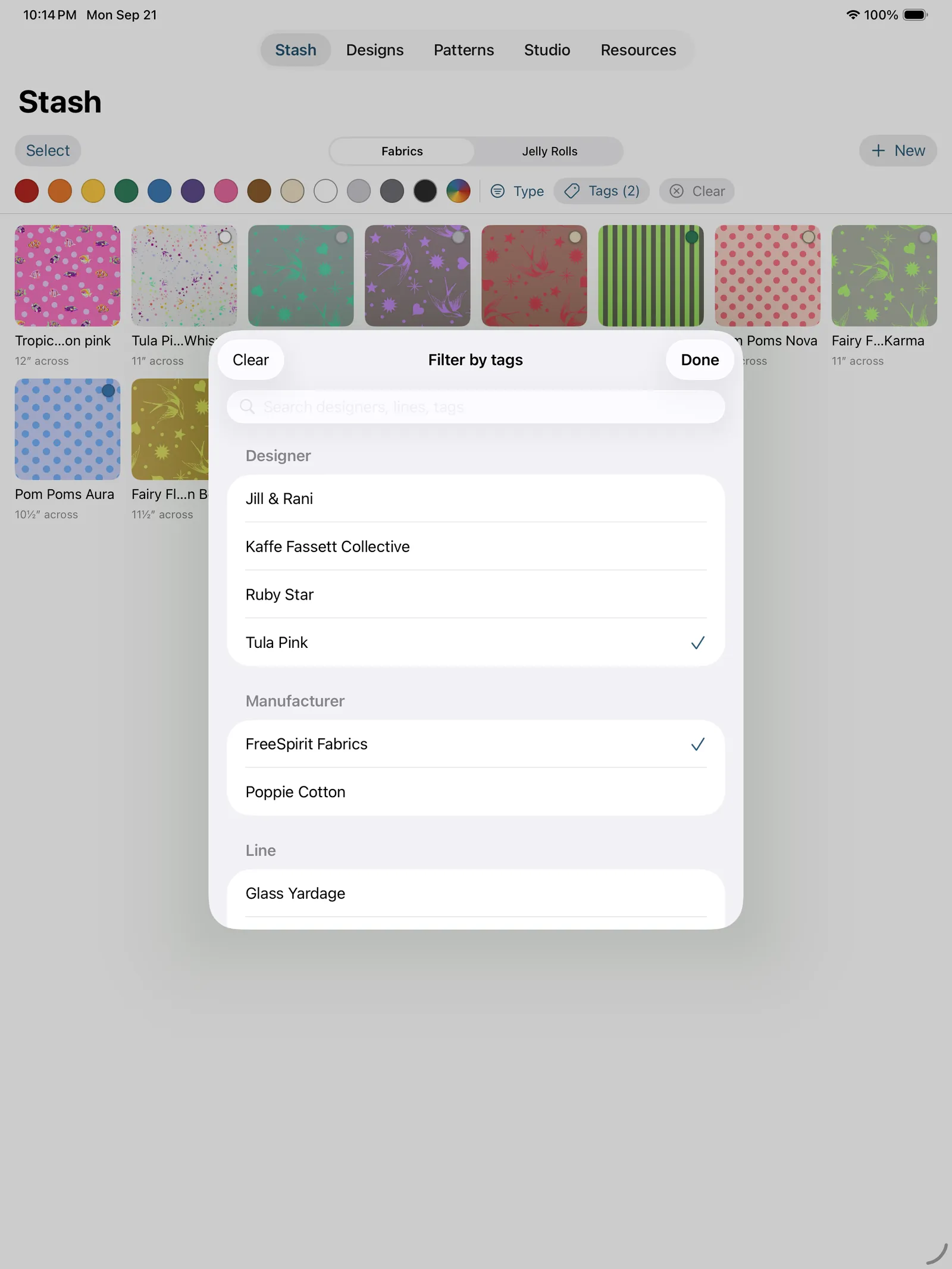Uncheck the FreeSpirit Fabrics manufacturer tag
The height and width of the screenshot is (1269, 952).
476,744
